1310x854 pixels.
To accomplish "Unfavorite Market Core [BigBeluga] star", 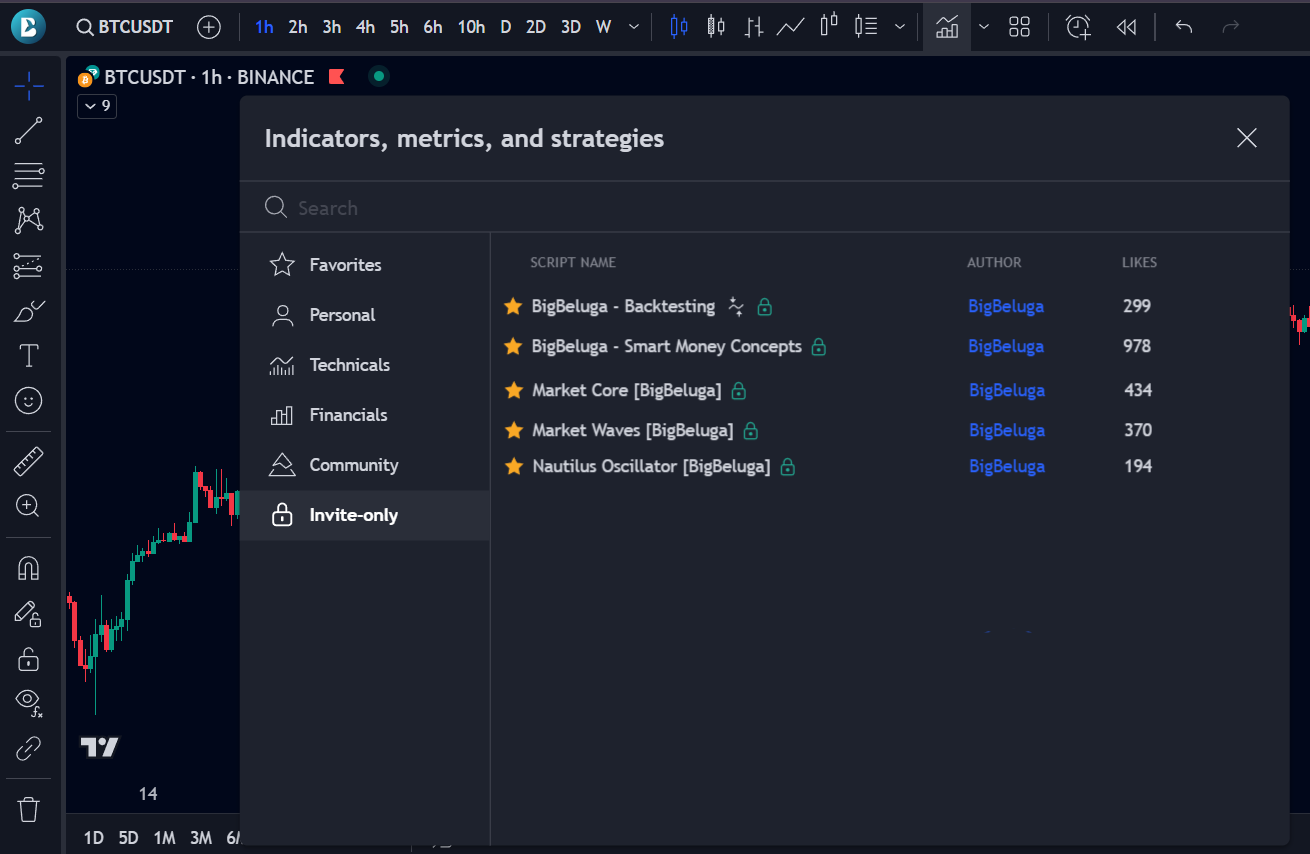I will pyautogui.click(x=513, y=390).
